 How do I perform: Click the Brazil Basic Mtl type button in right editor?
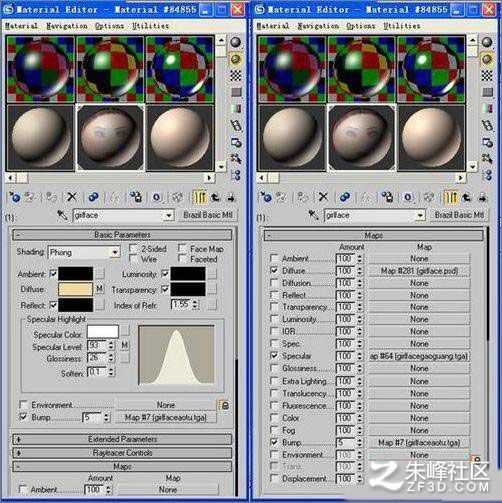pos(459,215)
